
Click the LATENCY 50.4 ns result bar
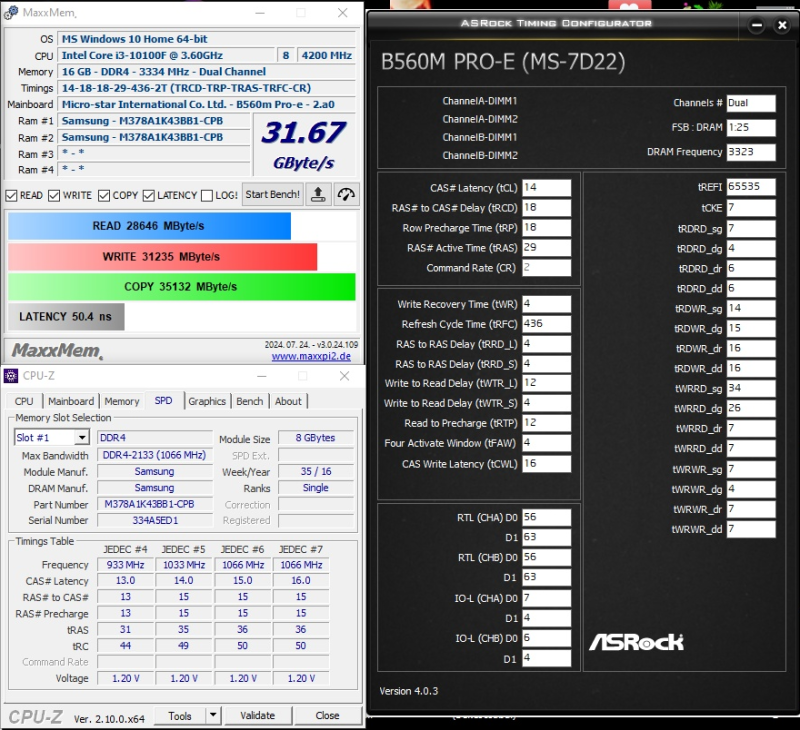[x=66, y=317]
